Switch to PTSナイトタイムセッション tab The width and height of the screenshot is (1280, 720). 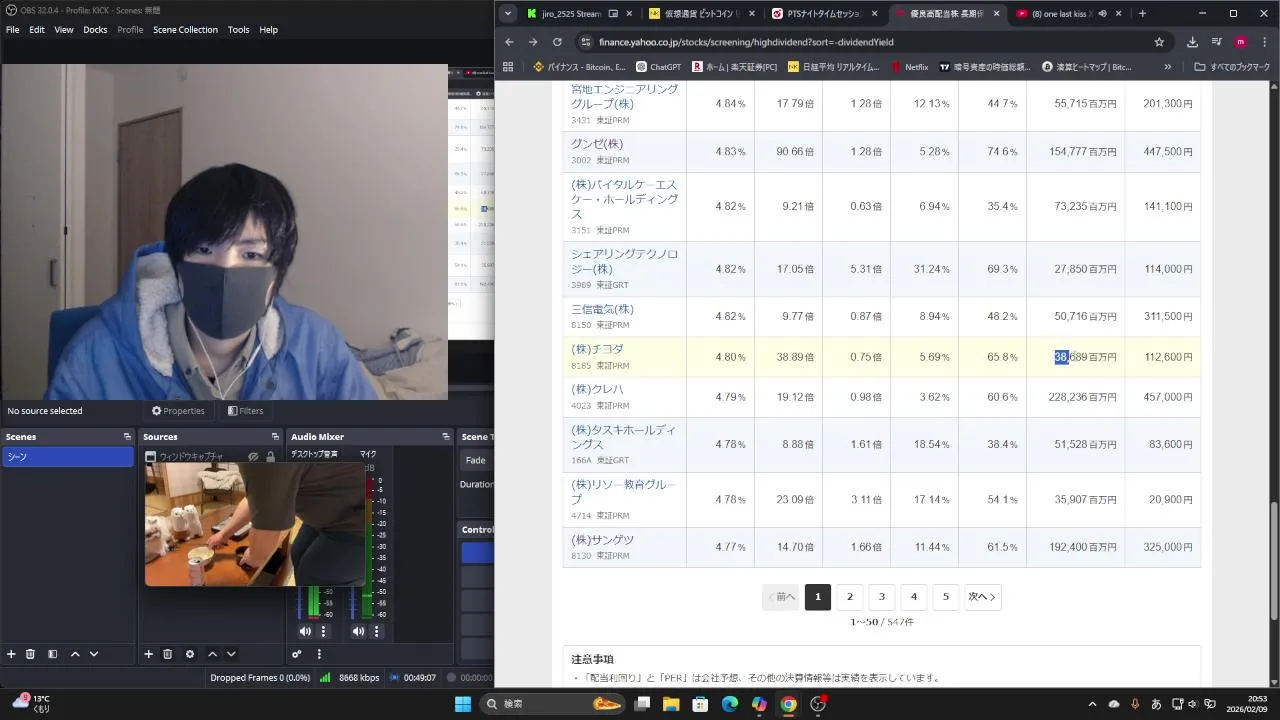(x=825, y=14)
